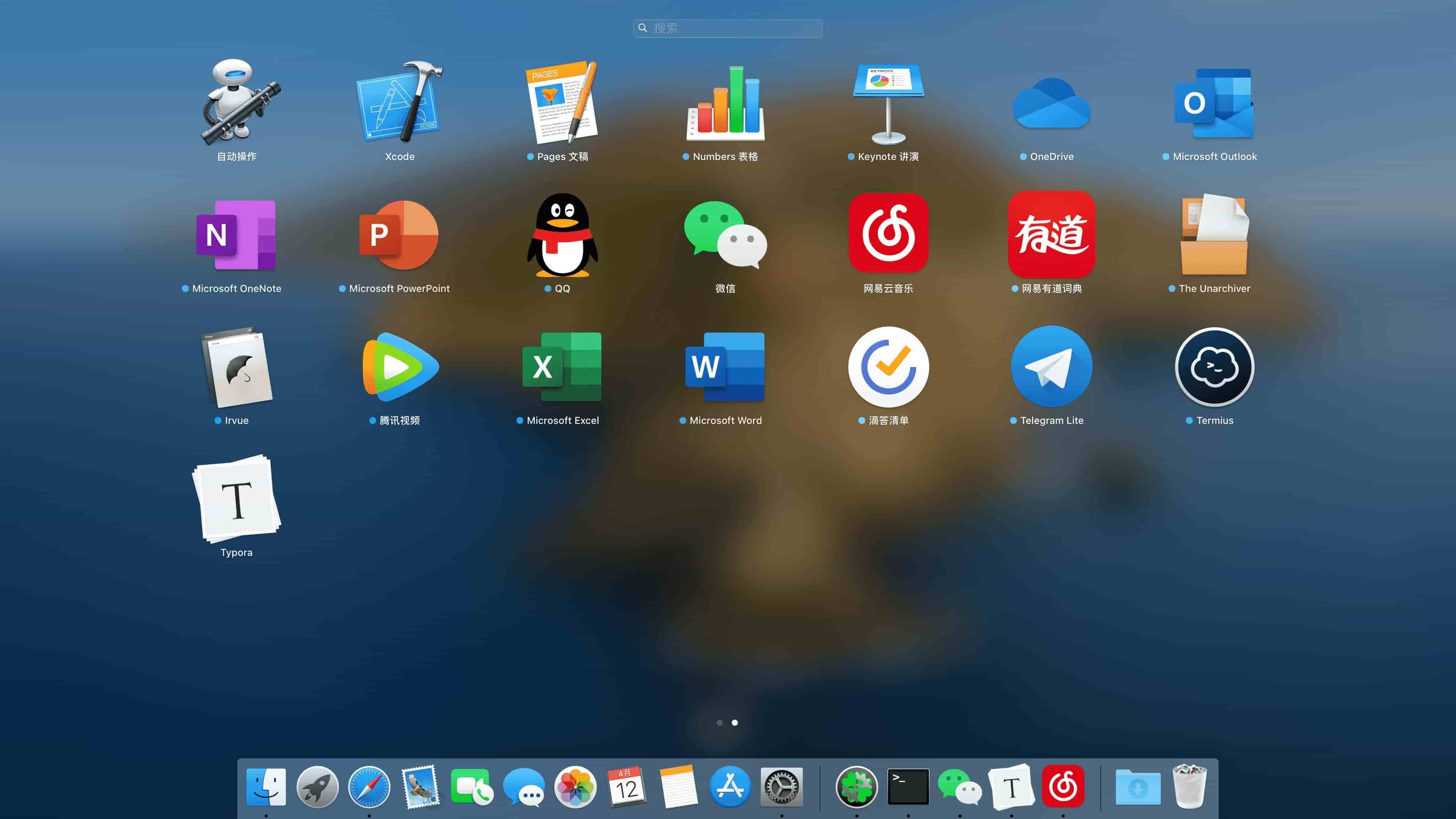Open Terminal from the Dock
Image resolution: width=1456 pixels, height=819 pixels.
(x=908, y=786)
